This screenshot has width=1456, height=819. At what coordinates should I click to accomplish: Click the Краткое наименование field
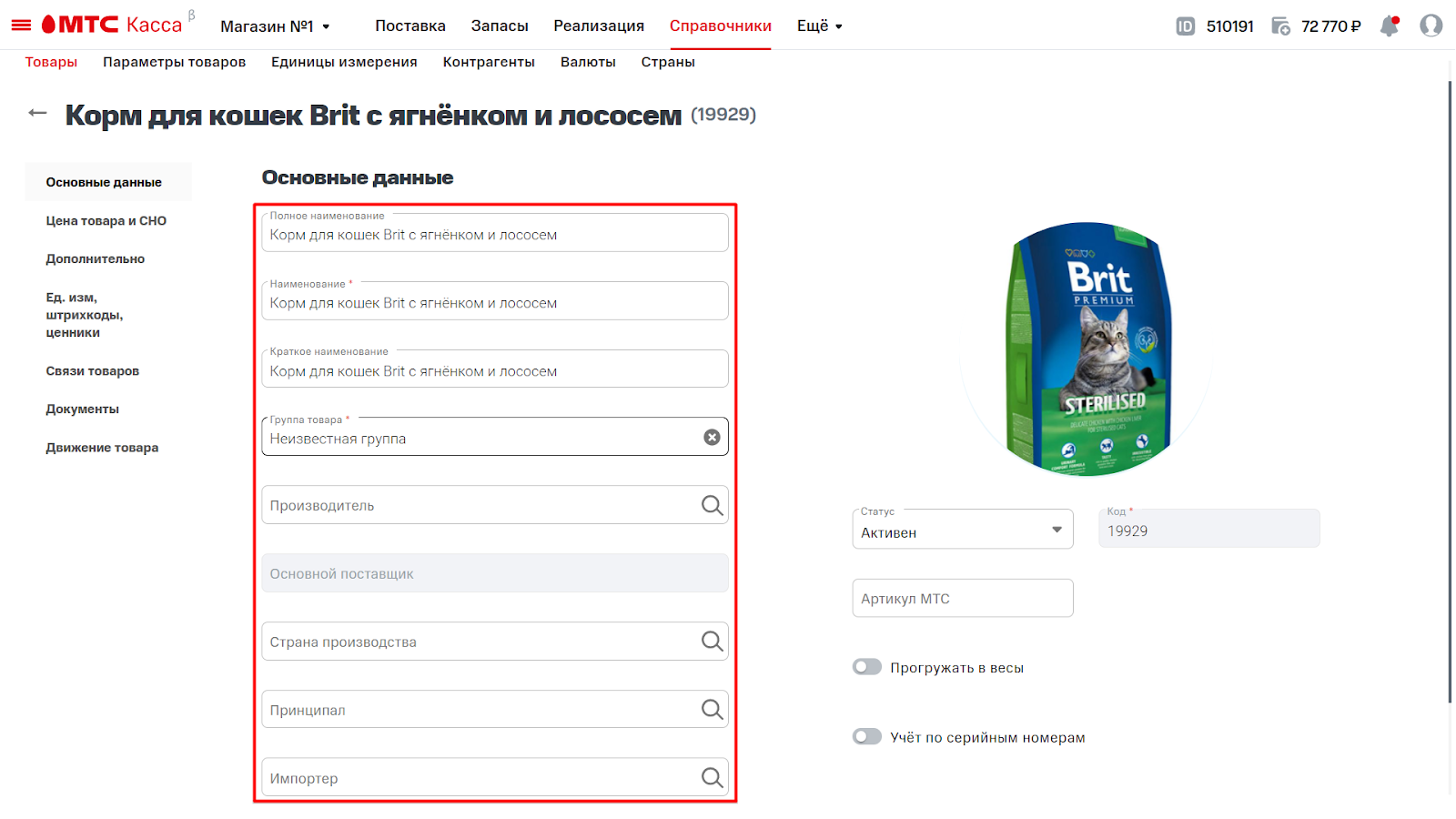pos(495,369)
